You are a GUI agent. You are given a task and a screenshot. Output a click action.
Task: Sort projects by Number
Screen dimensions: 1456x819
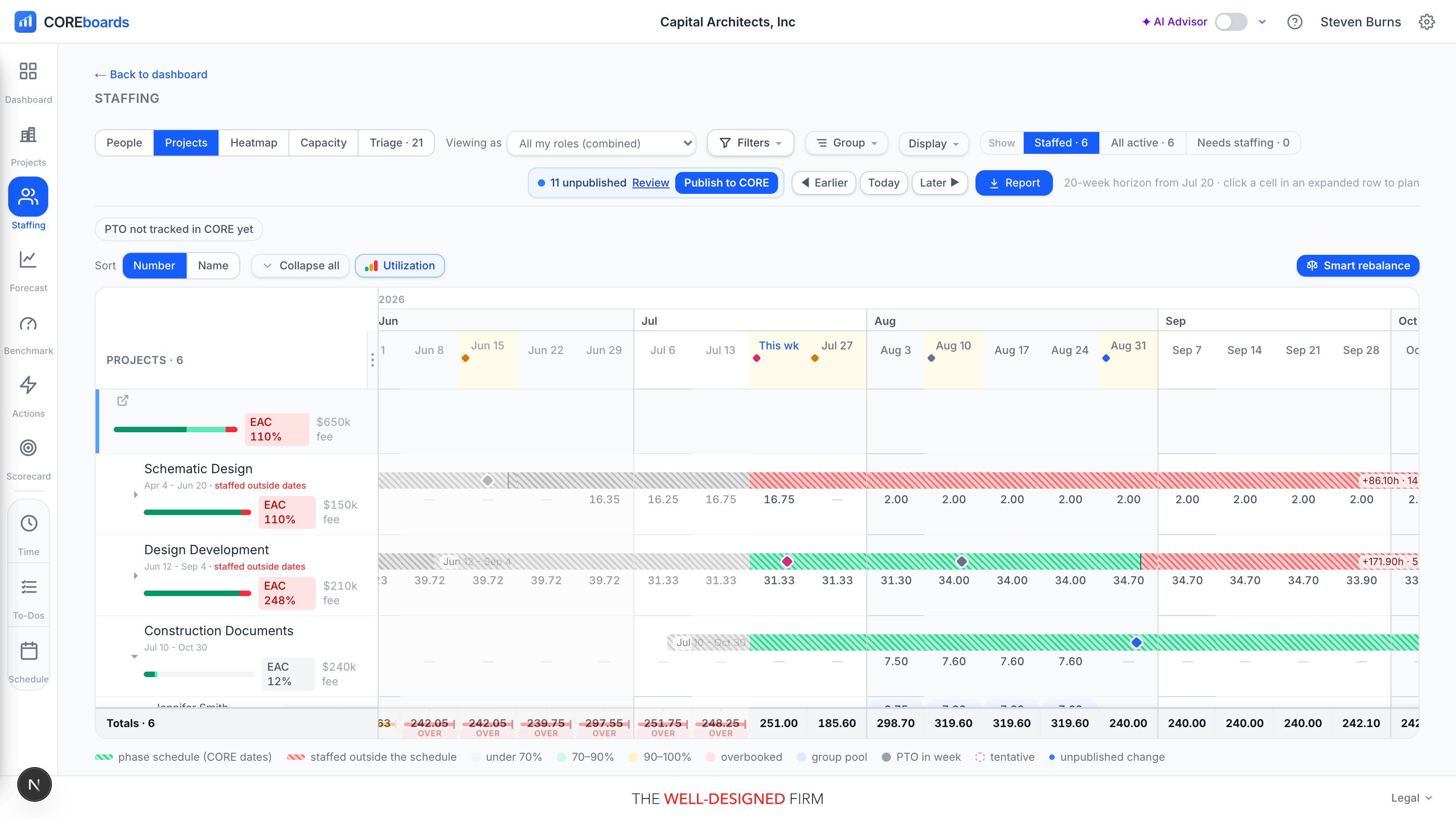(x=154, y=266)
